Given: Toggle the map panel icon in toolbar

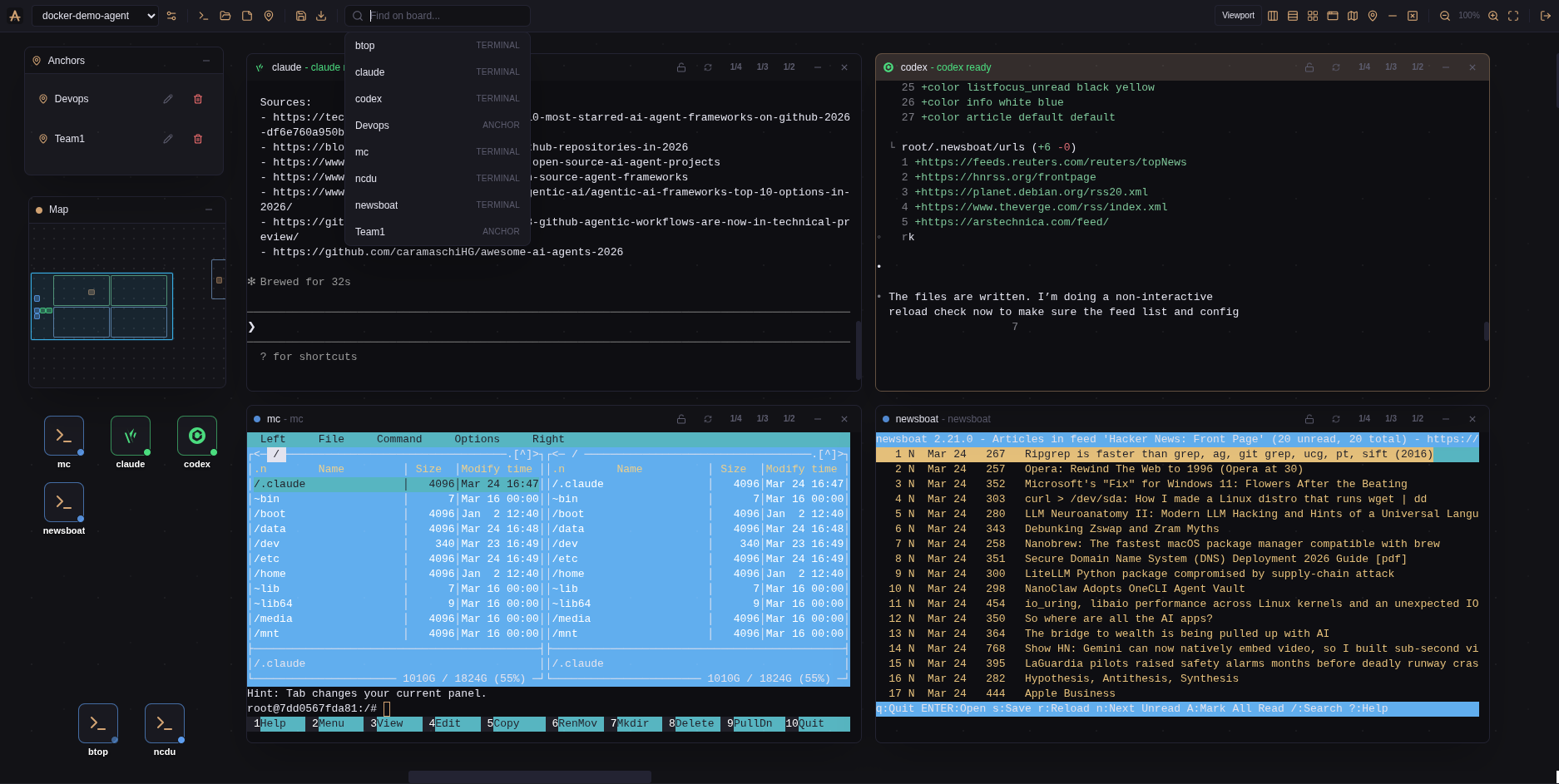Looking at the screenshot, I should [x=1353, y=16].
